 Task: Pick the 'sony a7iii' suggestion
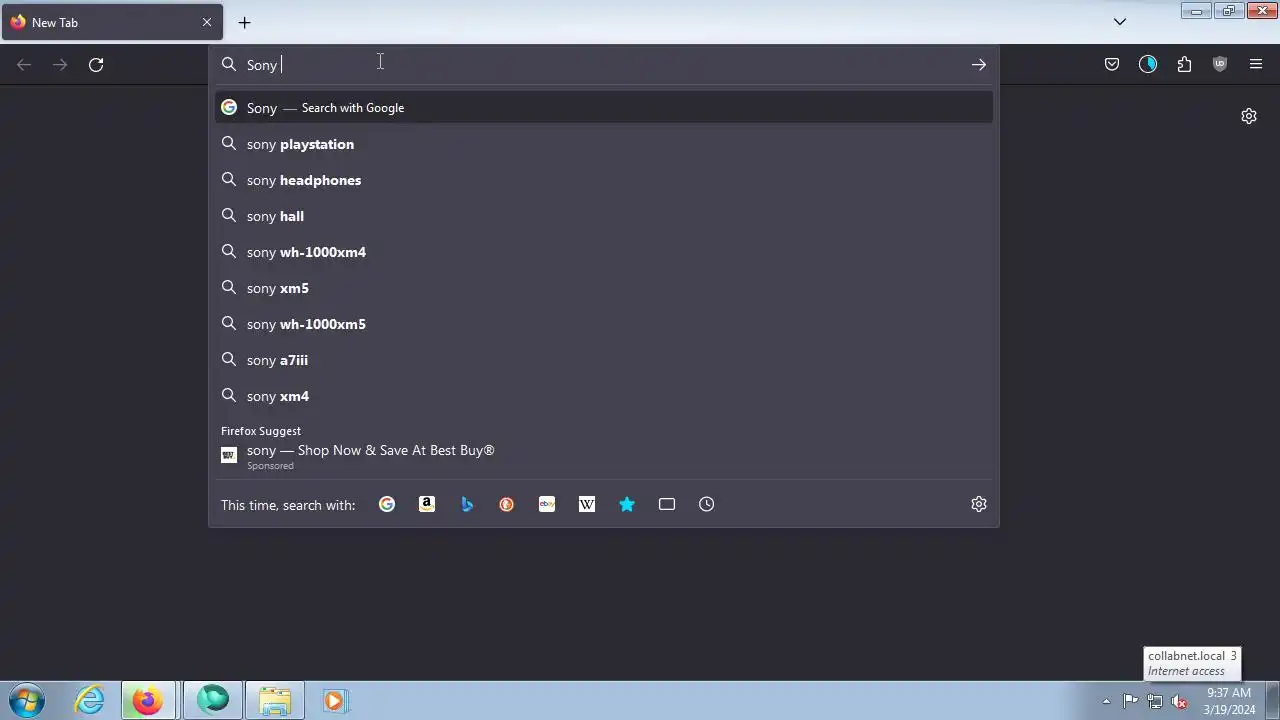(x=604, y=360)
